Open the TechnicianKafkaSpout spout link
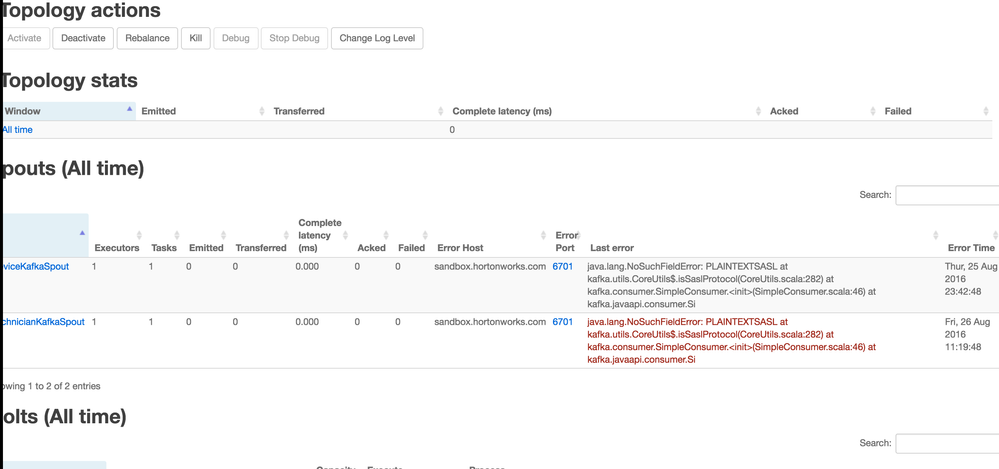 pos(42,322)
